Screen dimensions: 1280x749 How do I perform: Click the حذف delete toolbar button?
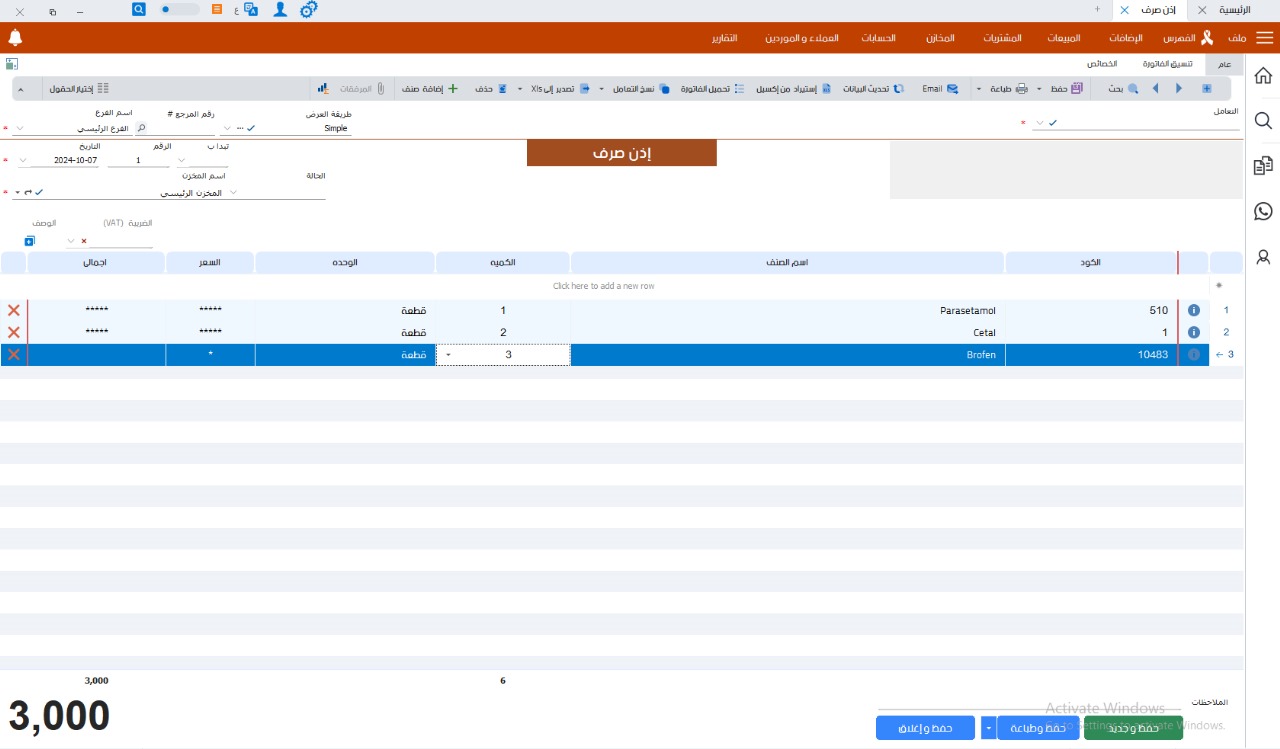(x=491, y=88)
